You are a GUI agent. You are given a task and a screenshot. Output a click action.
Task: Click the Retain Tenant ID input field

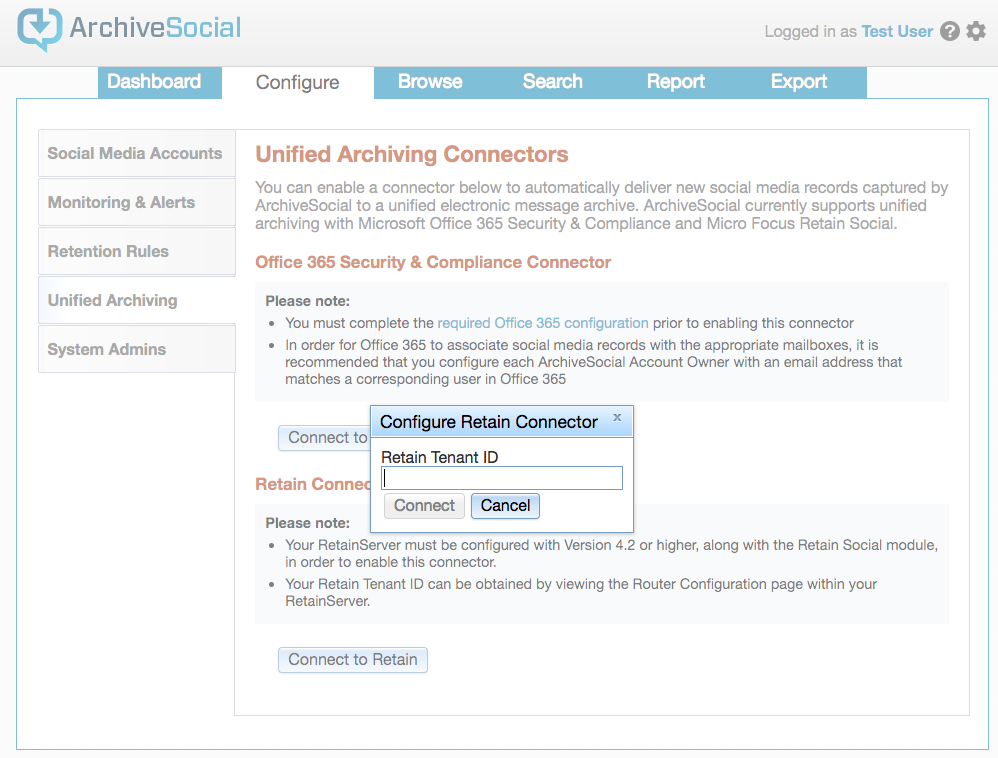coord(502,479)
